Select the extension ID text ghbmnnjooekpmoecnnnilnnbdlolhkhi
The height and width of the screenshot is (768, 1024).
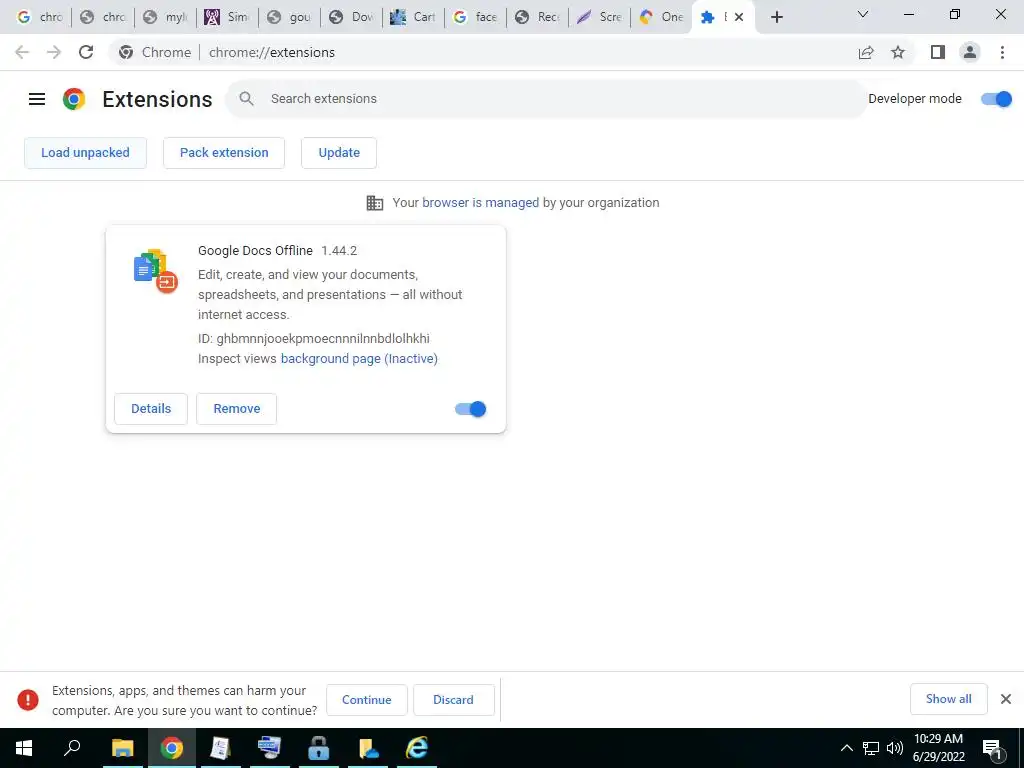pos(323,338)
